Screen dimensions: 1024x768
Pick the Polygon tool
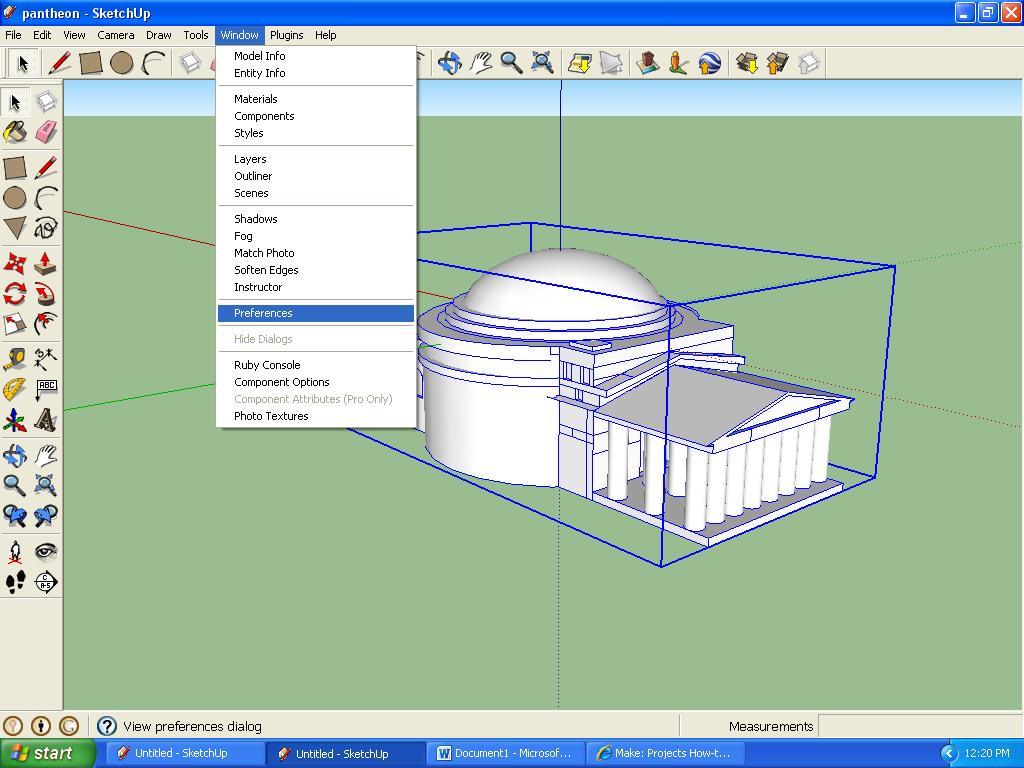coord(15,228)
